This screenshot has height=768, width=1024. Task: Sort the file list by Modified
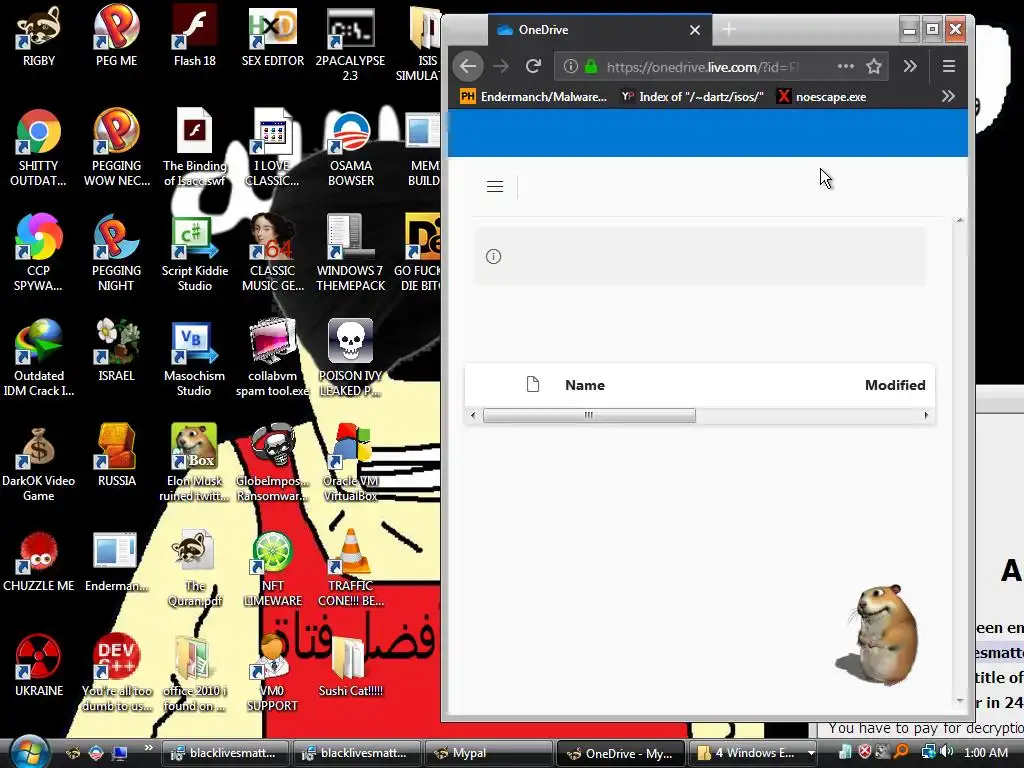(x=895, y=385)
